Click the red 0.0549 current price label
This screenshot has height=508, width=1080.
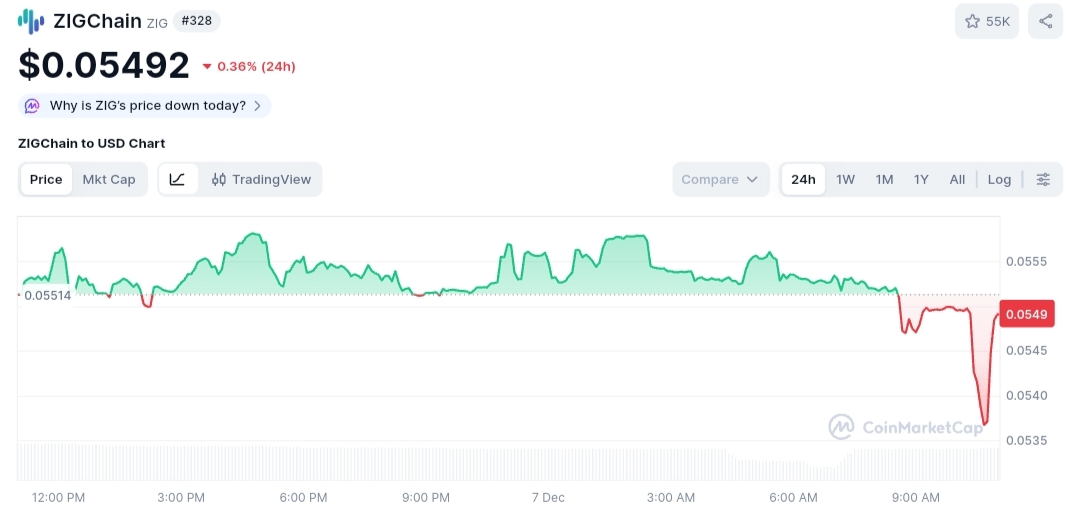[1026, 315]
